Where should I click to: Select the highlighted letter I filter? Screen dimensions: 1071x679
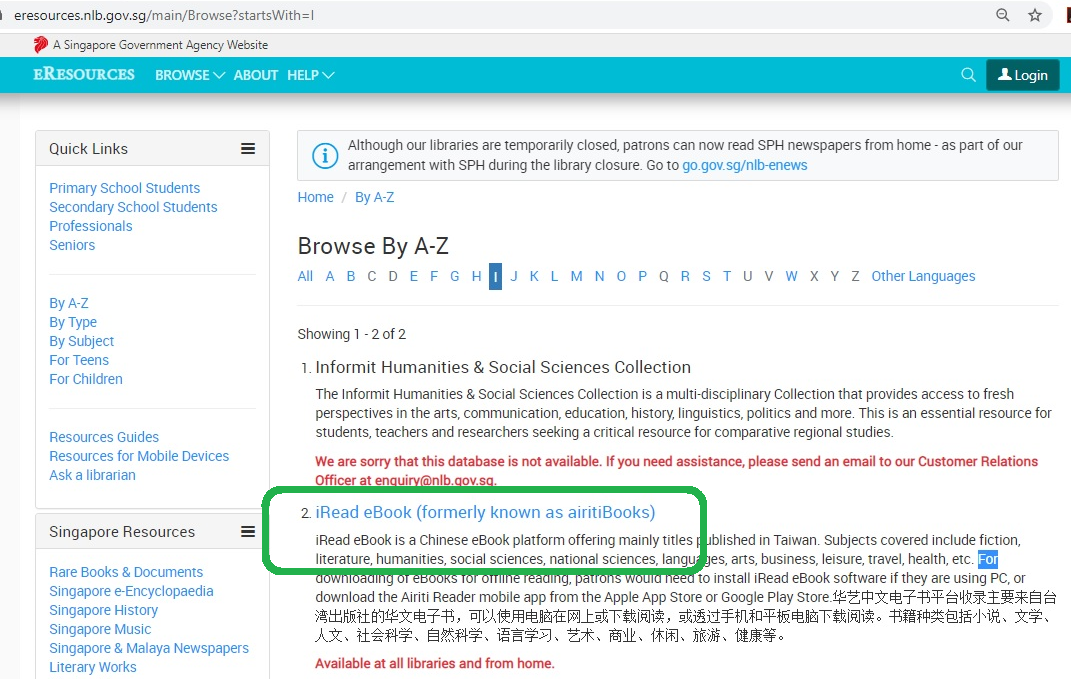[495, 277]
